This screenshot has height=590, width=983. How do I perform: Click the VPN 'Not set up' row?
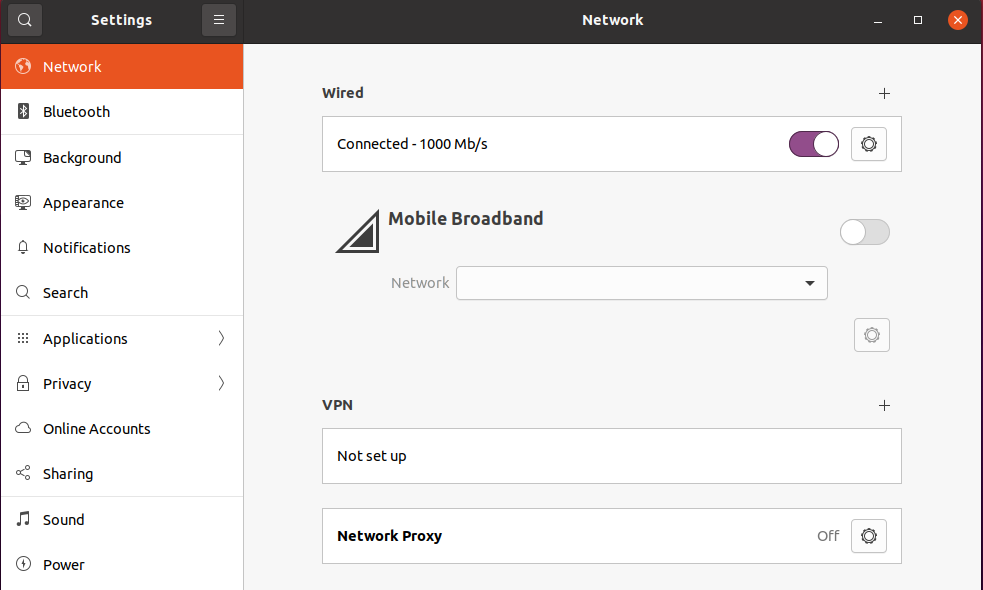[x=612, y=456]
